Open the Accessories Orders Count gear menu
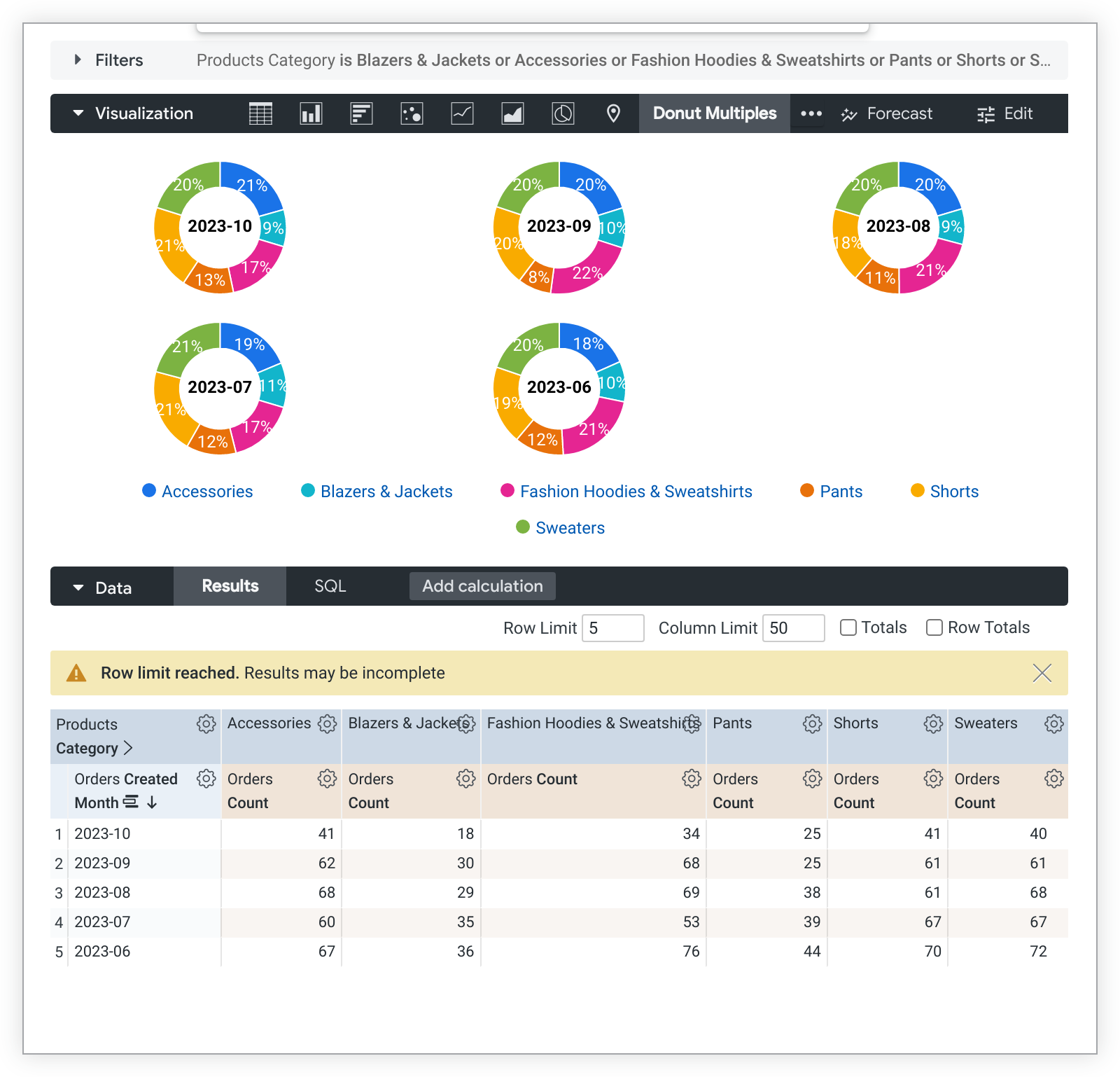Image resolution: width=1120 pixels, height=1077 pixels. pyautogui.click(x=327, y=778)
